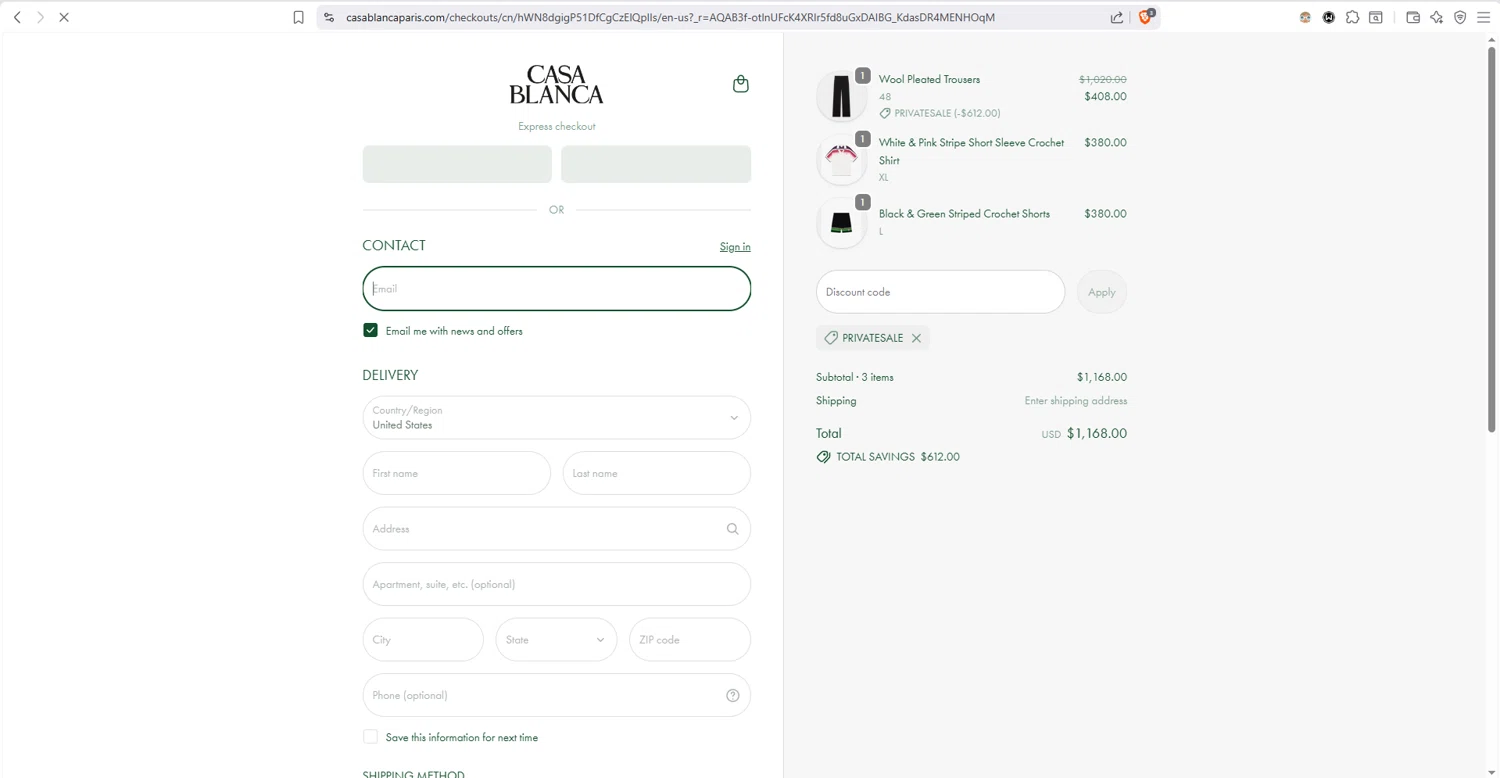The height and width of the screenshot is (778, 1500).
Task: Remove PRIVATESALE discount with X icon
Action: 916,338
